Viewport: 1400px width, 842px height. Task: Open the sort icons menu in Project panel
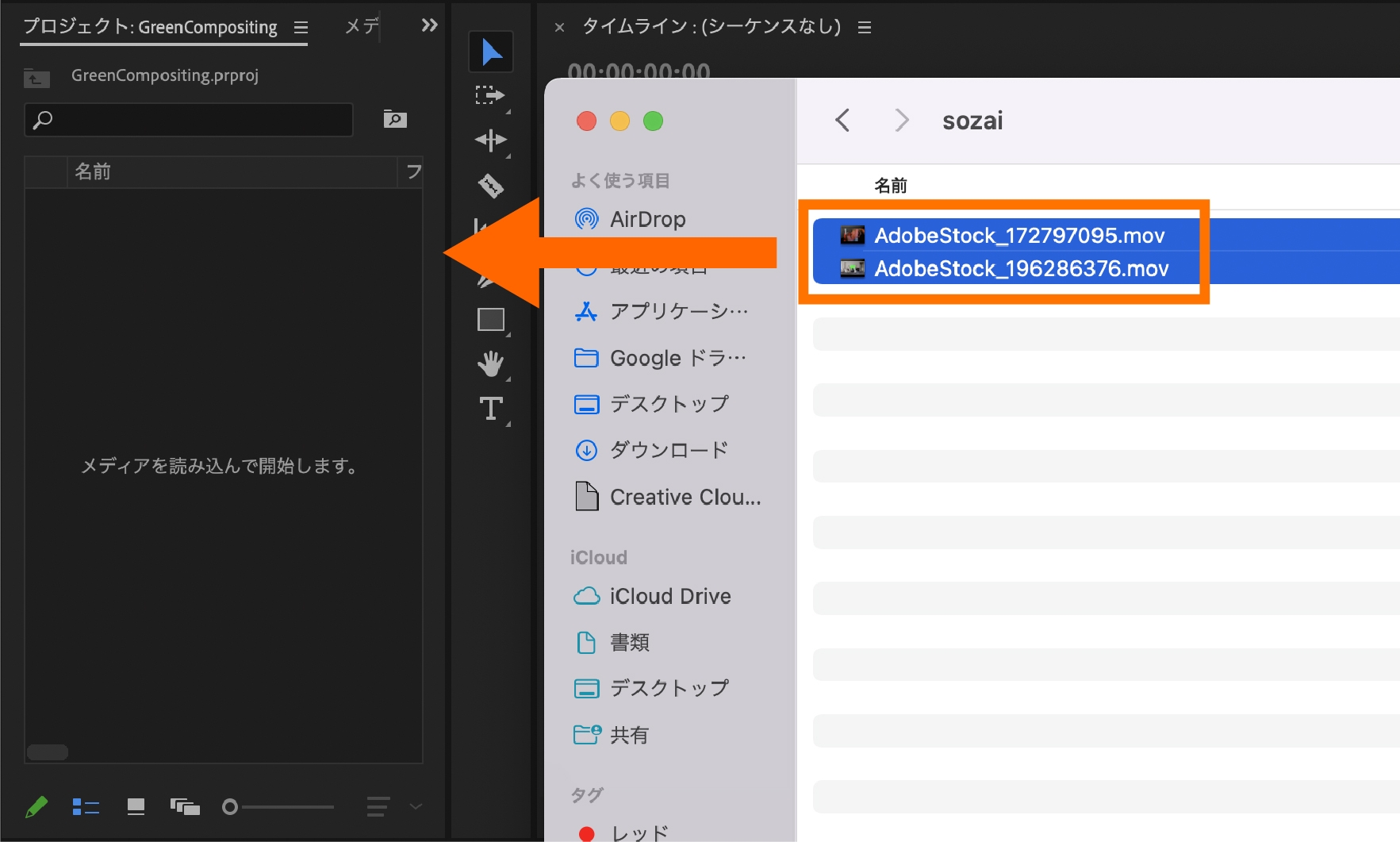(378, 807)
